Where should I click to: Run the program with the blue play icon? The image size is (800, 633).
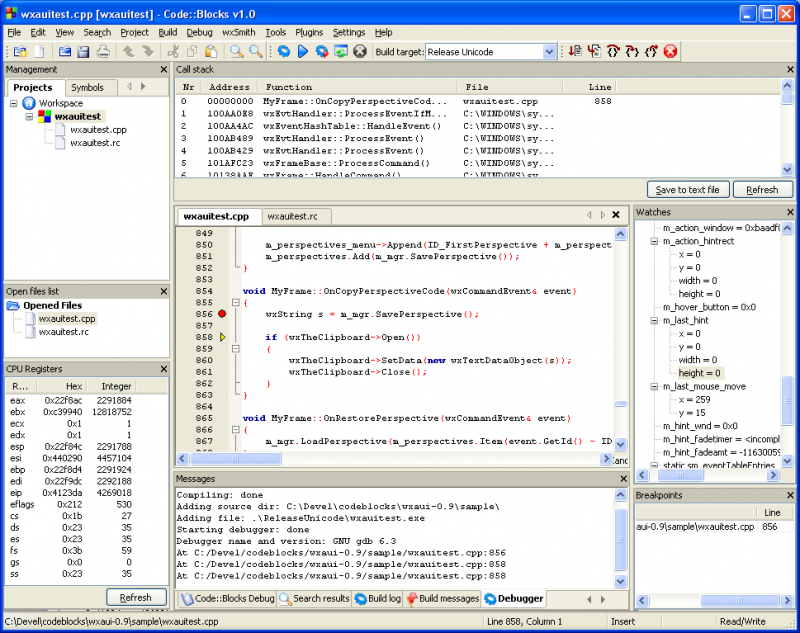(303, 51)
